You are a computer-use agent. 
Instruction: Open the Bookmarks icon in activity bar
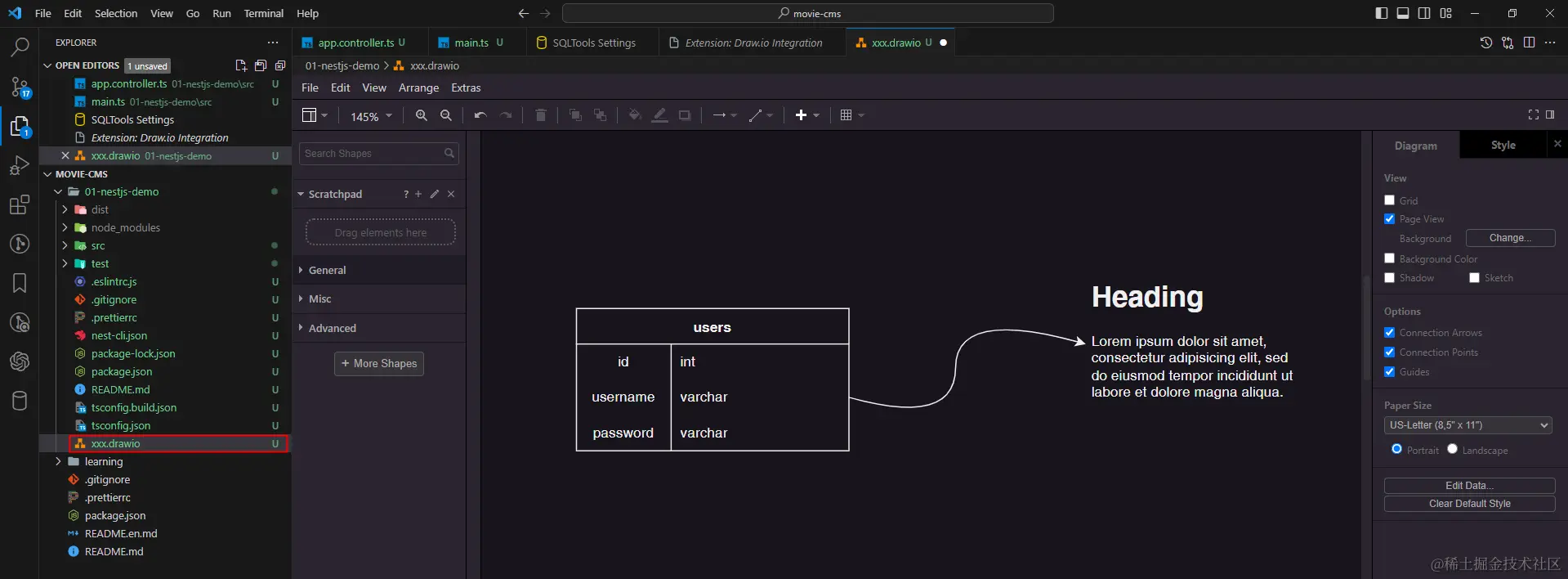click(20, 283)
